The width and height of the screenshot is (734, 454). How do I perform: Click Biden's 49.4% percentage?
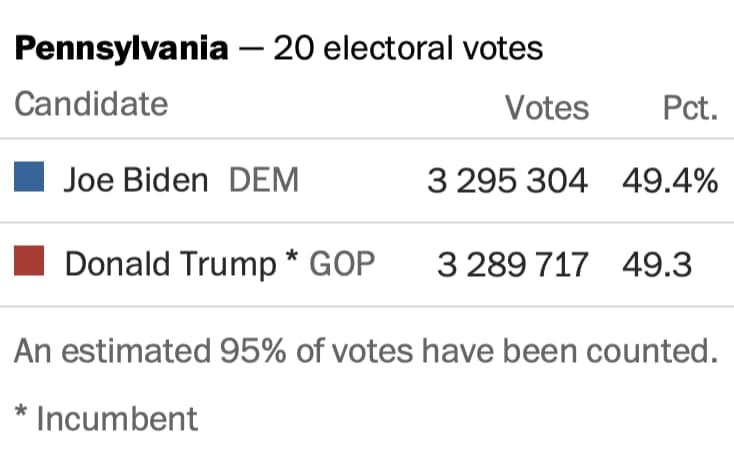(669, 181)
